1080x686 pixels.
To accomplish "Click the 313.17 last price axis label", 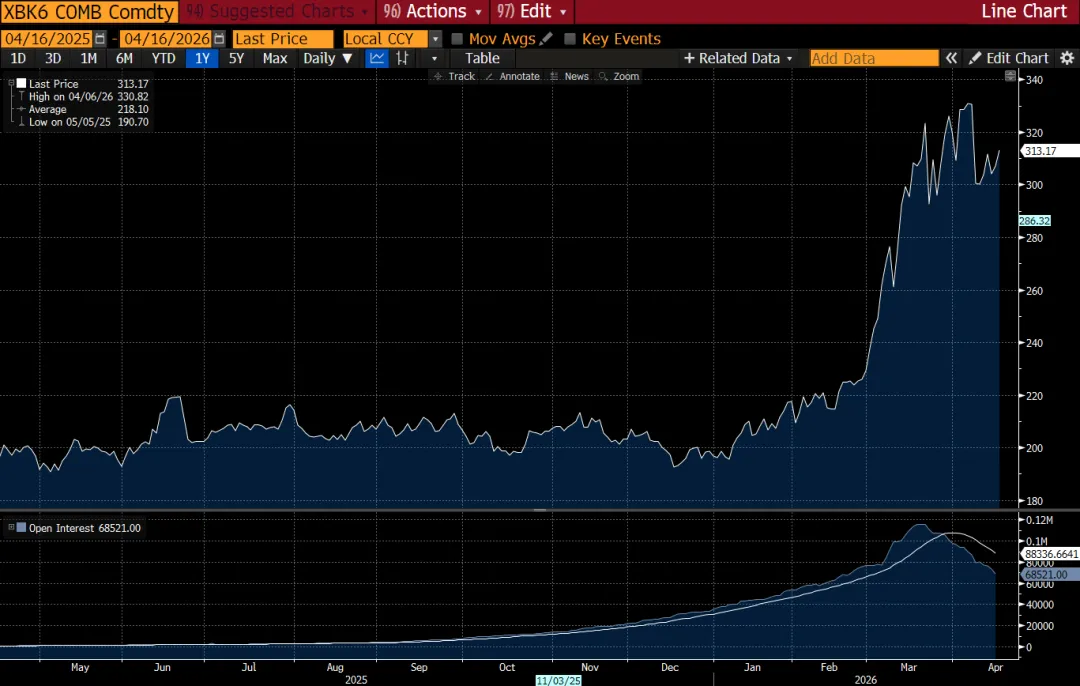I will click(1048, 151).
